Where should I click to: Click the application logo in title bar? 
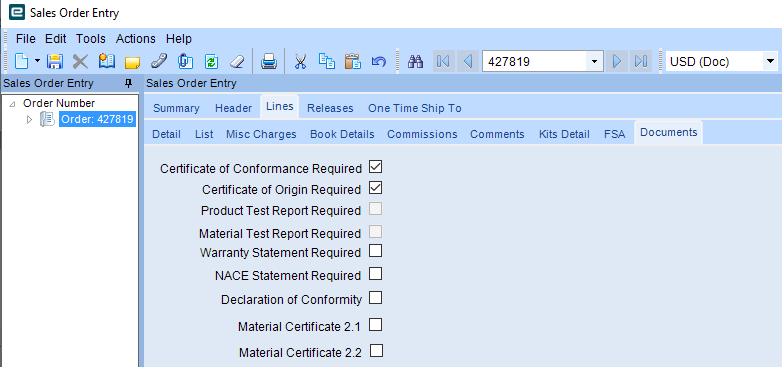point(16,12)
